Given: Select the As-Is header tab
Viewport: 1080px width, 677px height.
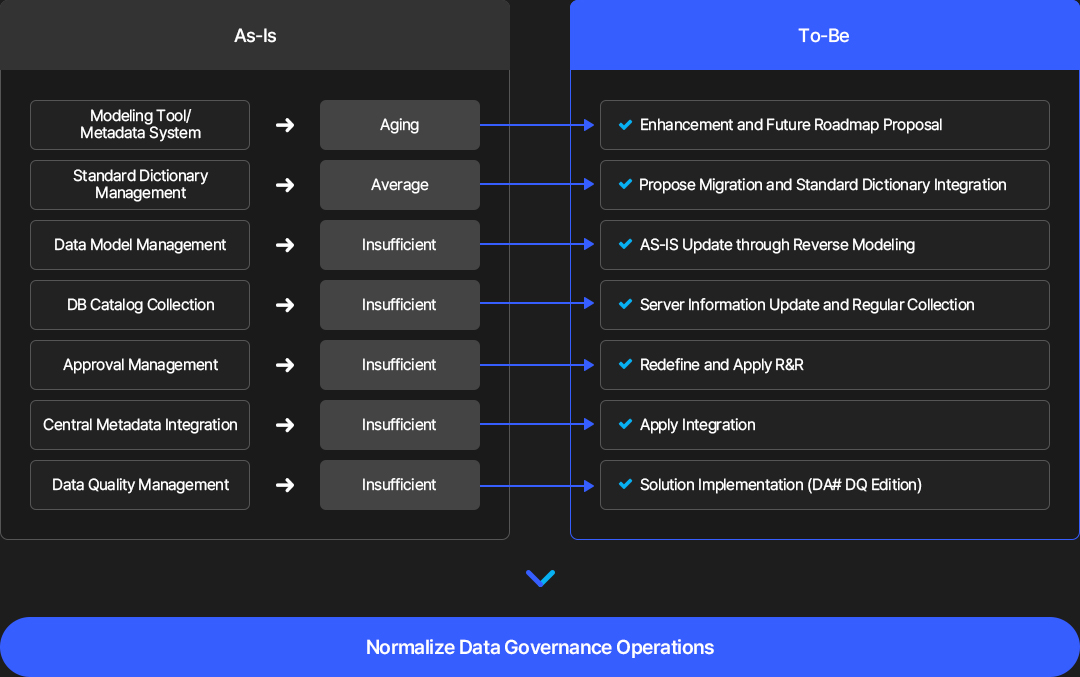Looking at the screenshot, I should (255, 35).
